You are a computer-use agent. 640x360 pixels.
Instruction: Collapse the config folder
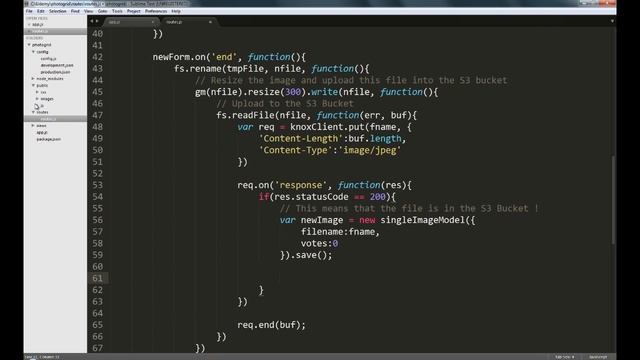point(33,52)
